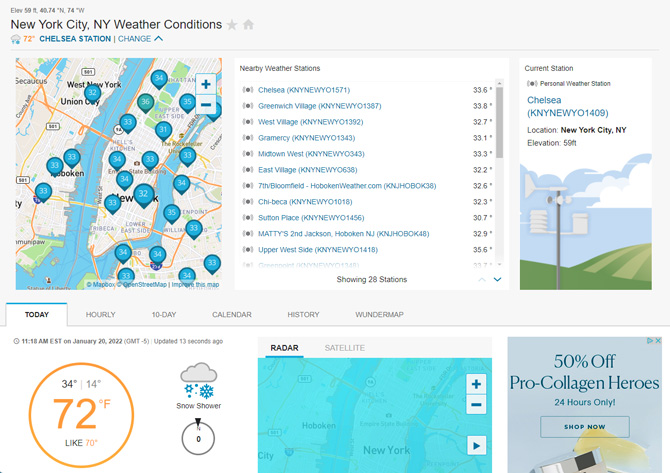670x473 pixels.
Task: Open Gramercy (KNYNEWYO1343) link
Action: pyautogui.click(x=306, y=138)
